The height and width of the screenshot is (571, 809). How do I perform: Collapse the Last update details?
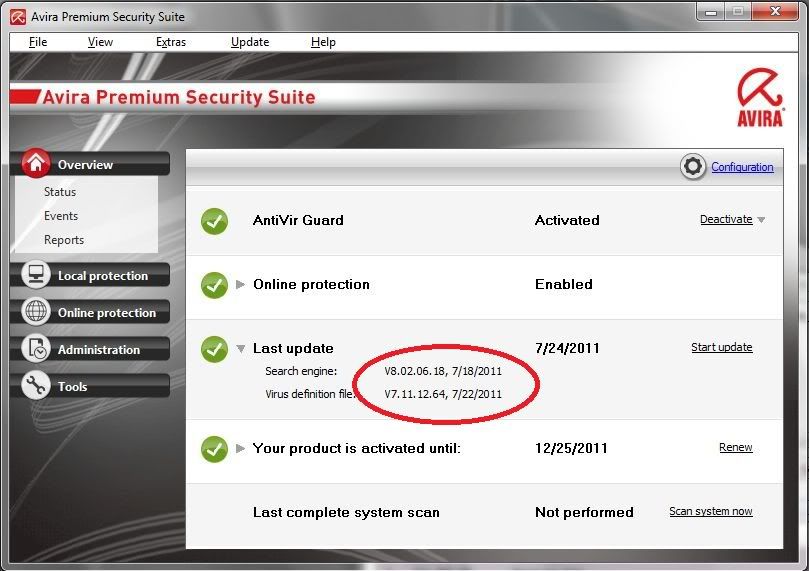[x=240, y=349]
